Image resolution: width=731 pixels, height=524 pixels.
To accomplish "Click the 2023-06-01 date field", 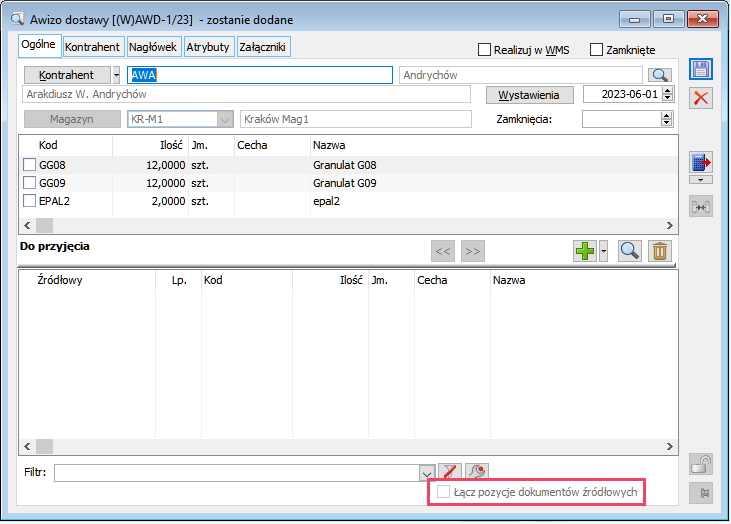I will point(623,94).
